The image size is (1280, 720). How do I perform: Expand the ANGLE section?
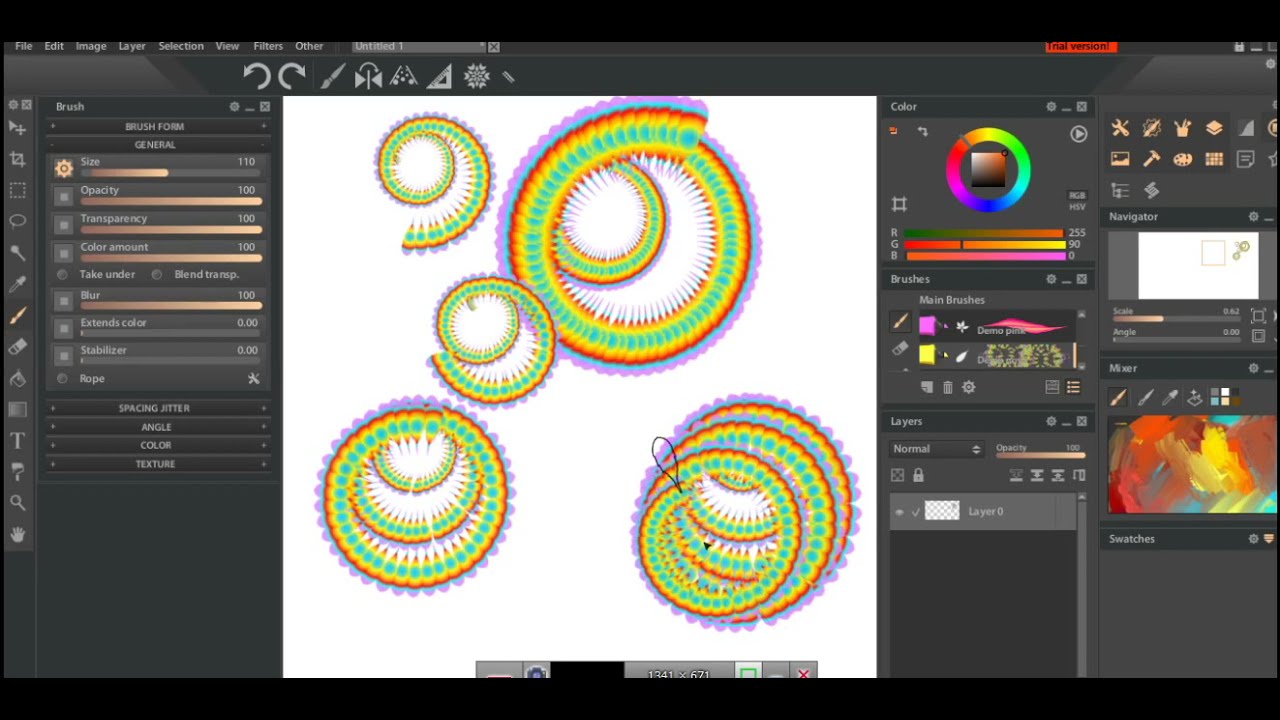(158, 427)
